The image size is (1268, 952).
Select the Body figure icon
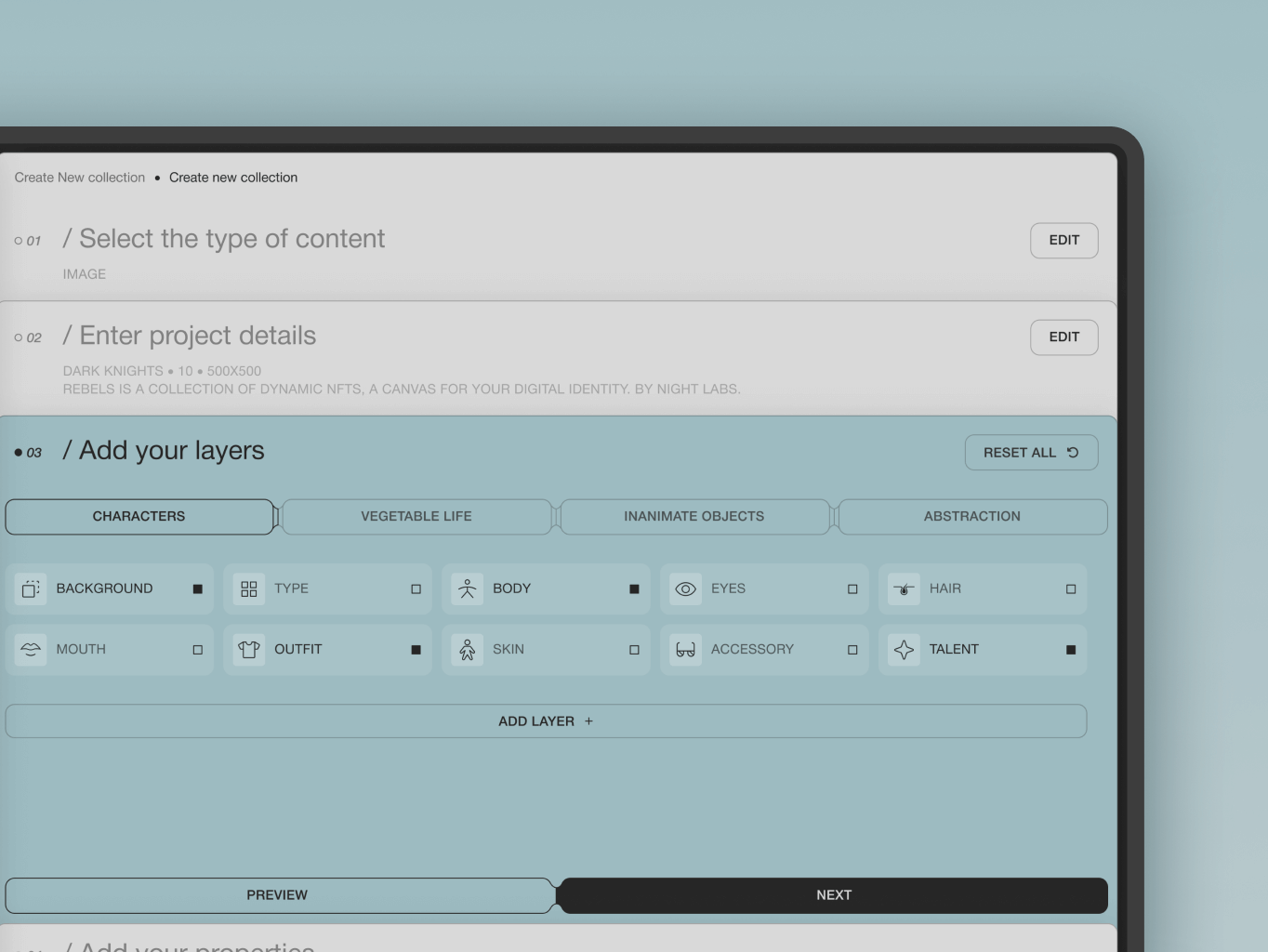[x=467, y=588]
